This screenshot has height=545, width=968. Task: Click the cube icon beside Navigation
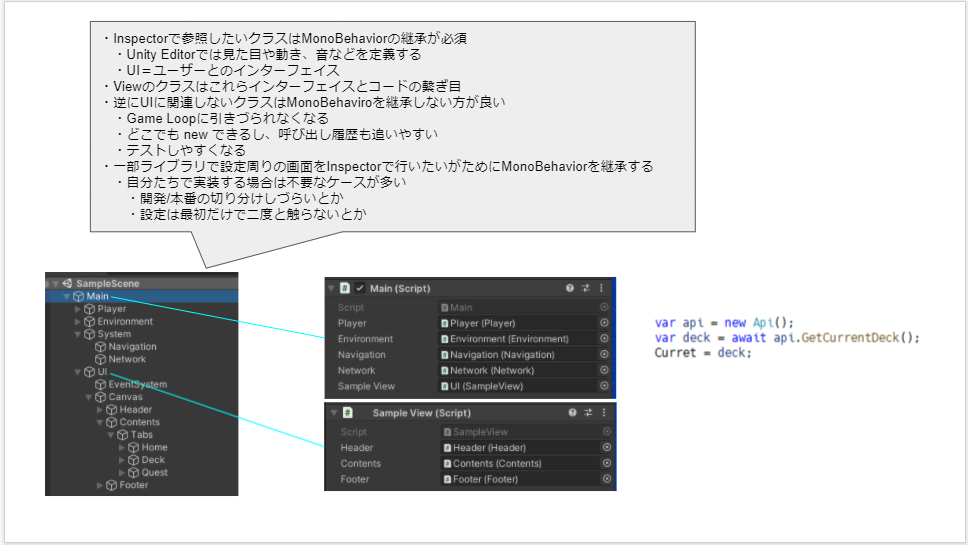pyautogui.click(x=101, y=346)
